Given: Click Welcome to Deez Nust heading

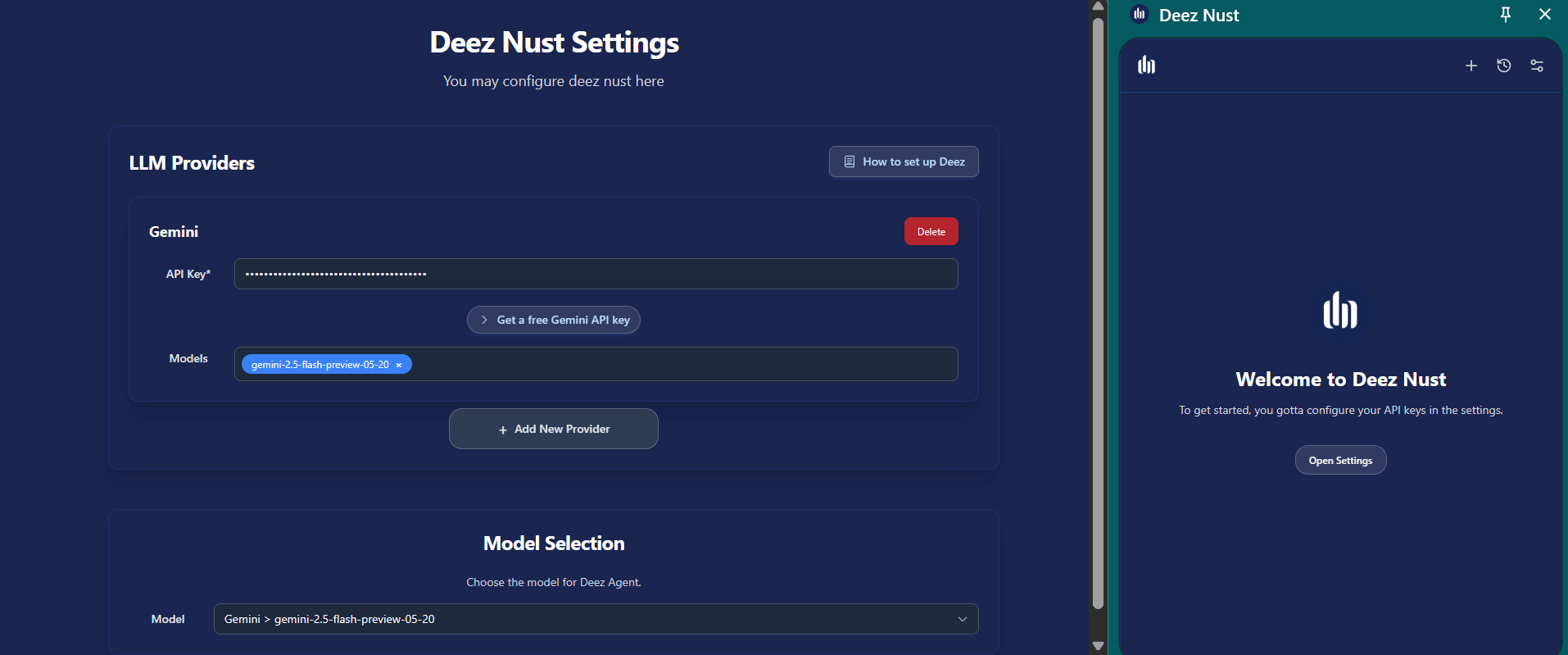Looking at the screenshot, I should coord(1340,380).
